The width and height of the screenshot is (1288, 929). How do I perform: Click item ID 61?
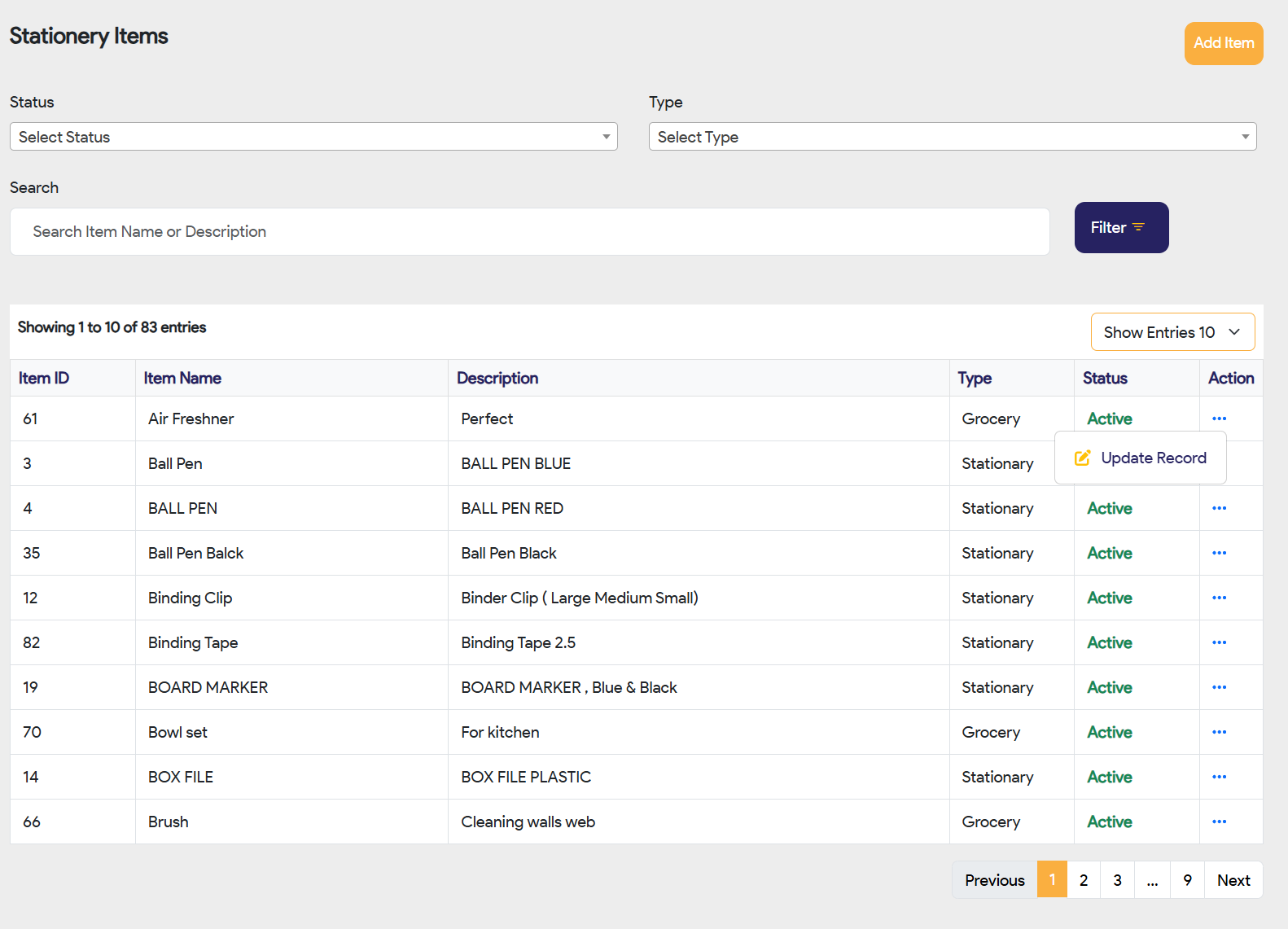click(x=30, y=418)
